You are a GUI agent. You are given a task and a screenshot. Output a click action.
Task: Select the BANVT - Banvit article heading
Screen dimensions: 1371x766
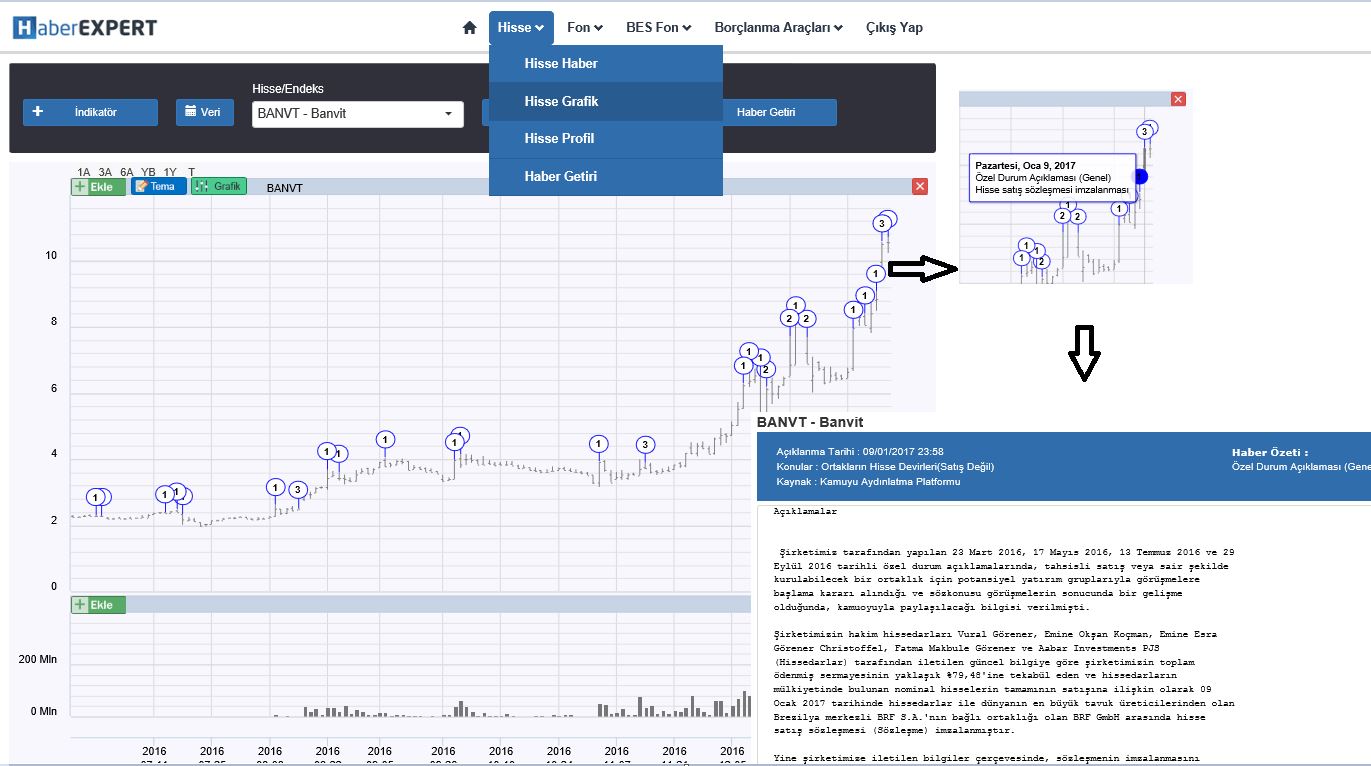coord(810,422)
